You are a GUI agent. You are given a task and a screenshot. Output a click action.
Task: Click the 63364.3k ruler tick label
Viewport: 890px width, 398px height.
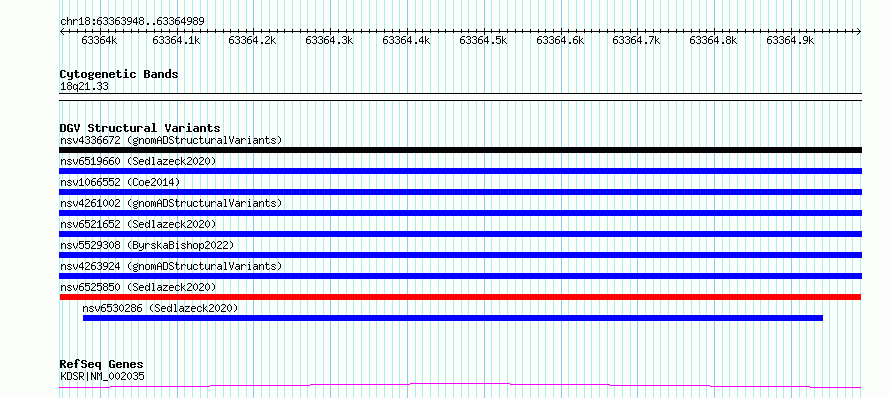tap(329, 40)
